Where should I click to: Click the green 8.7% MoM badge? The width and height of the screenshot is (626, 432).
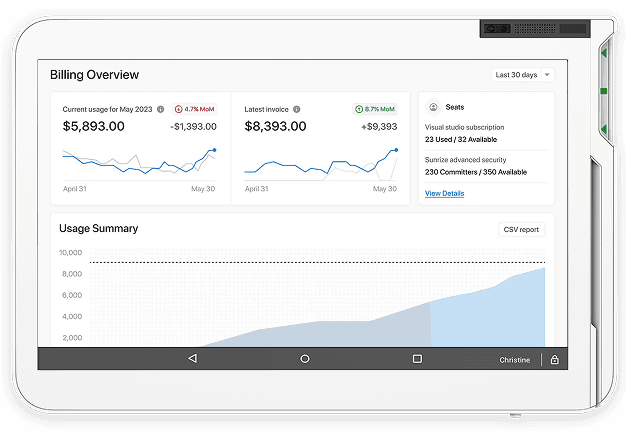(x=377, y=109)
